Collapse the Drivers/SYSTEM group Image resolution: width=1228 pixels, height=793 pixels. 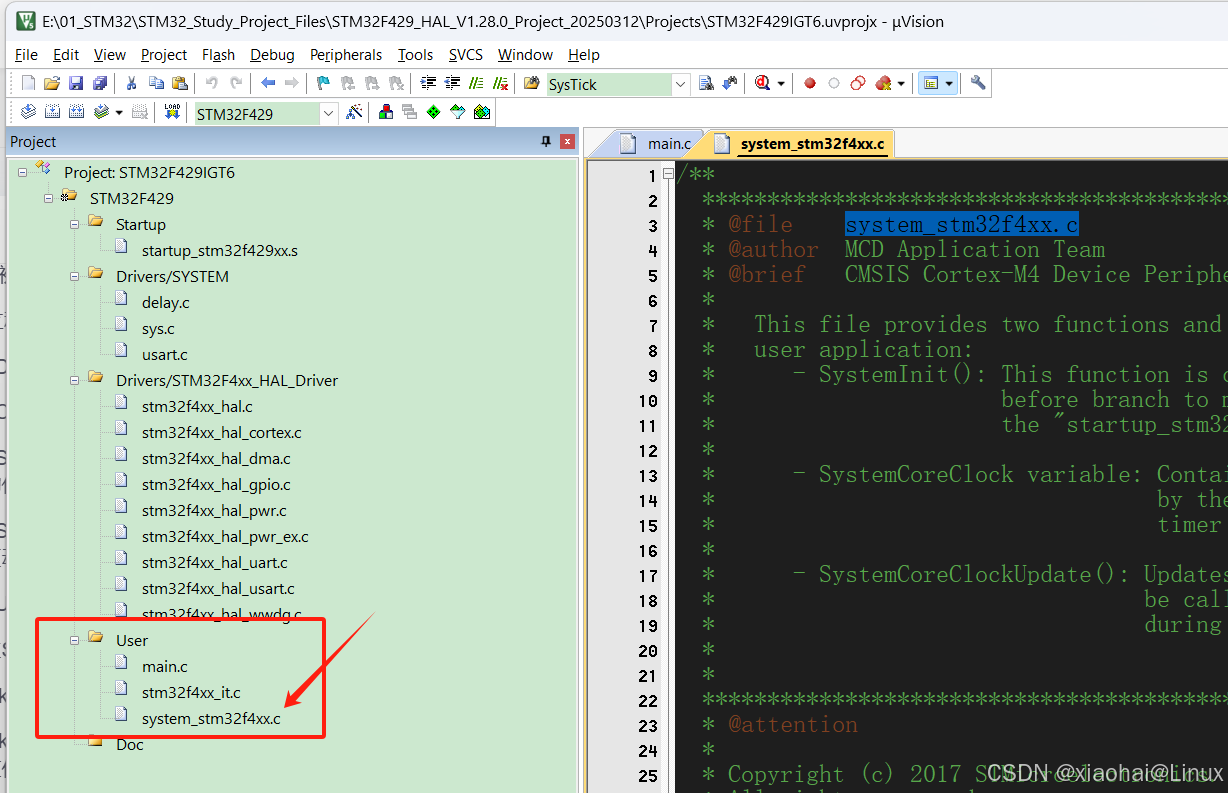point(74,276)
